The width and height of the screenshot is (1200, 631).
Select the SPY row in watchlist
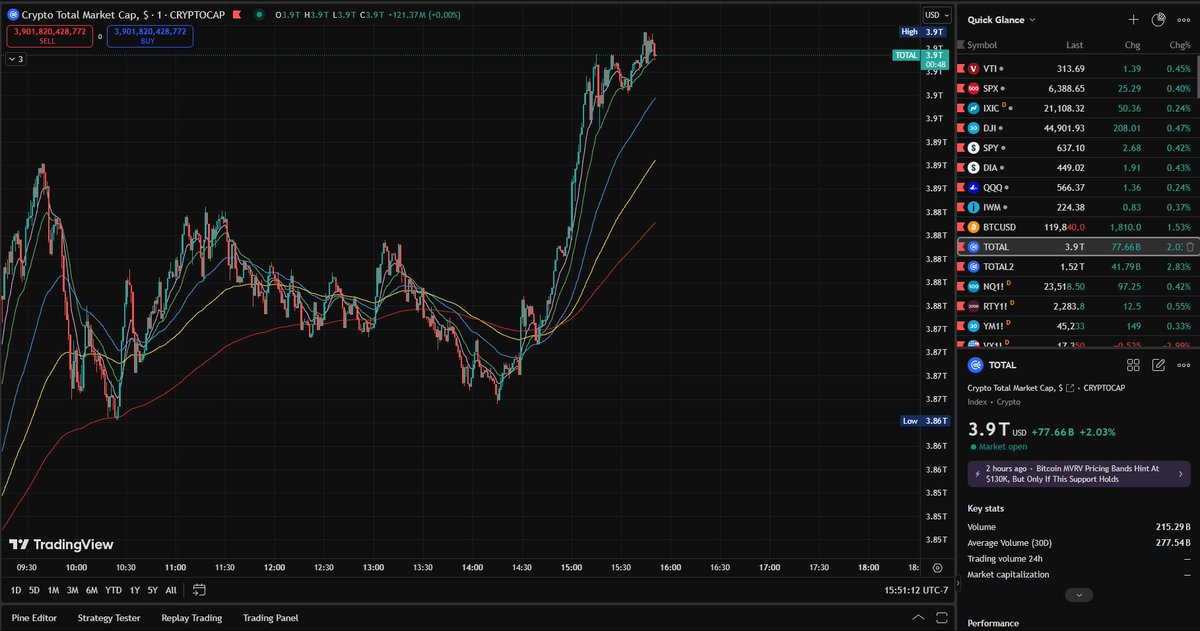tap(1078, 148)
